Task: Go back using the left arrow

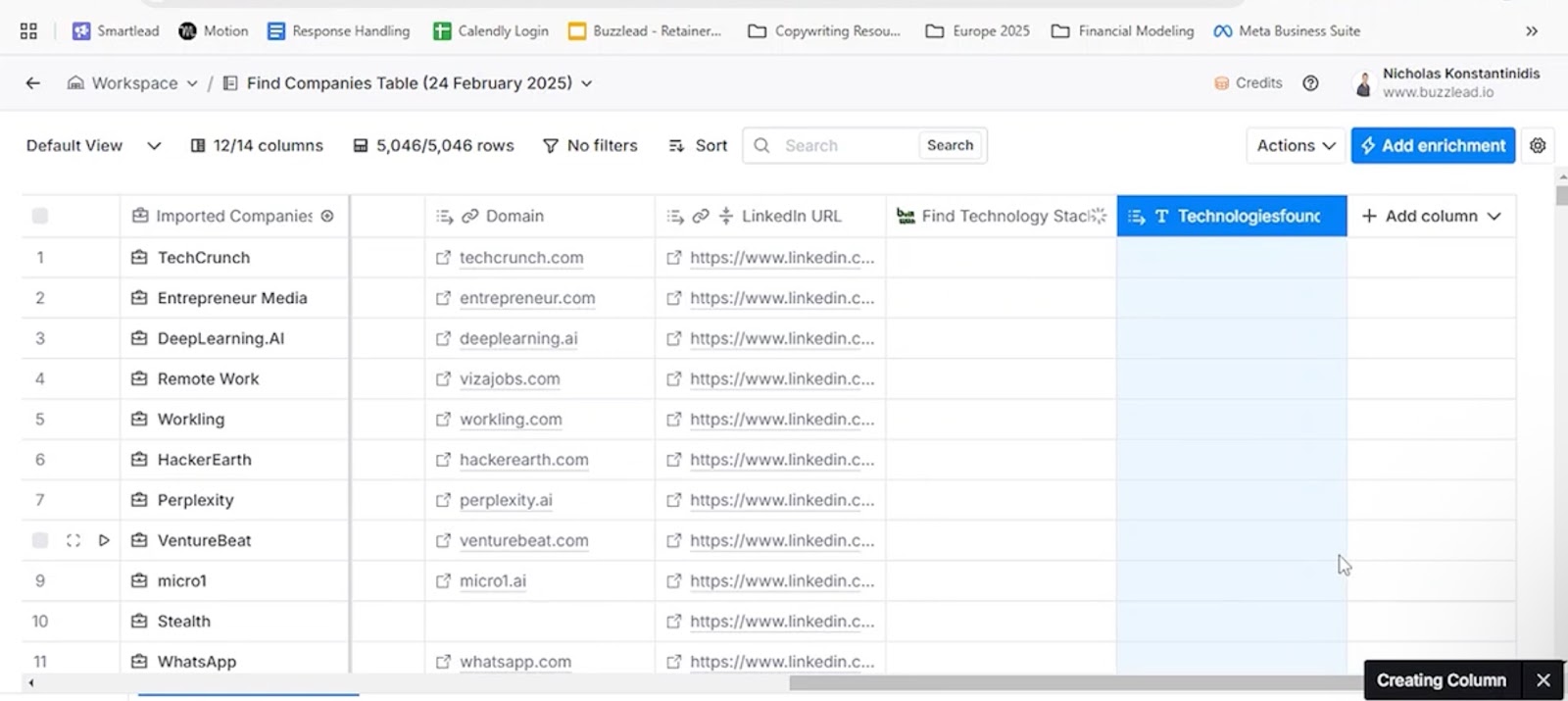Action: [33, 83]
